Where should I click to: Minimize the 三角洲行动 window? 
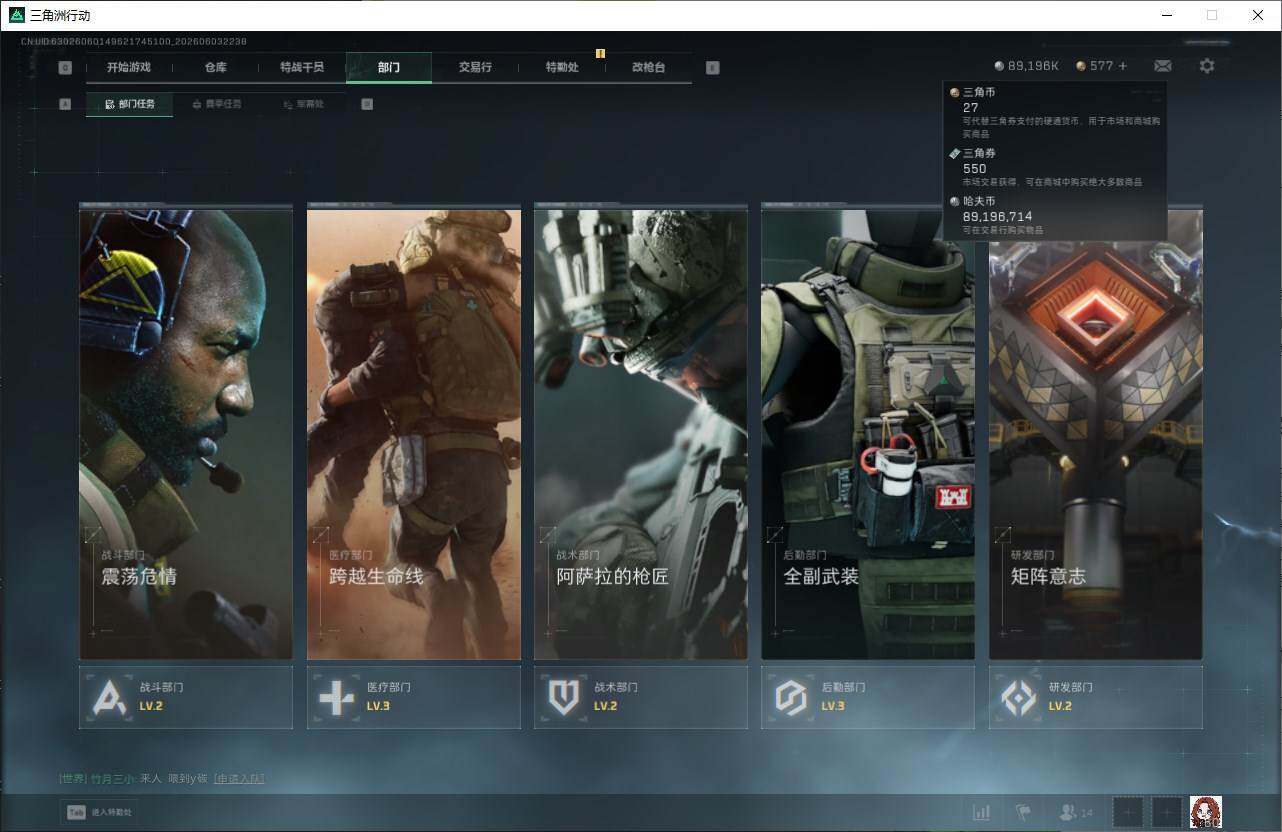(1166, 15)
